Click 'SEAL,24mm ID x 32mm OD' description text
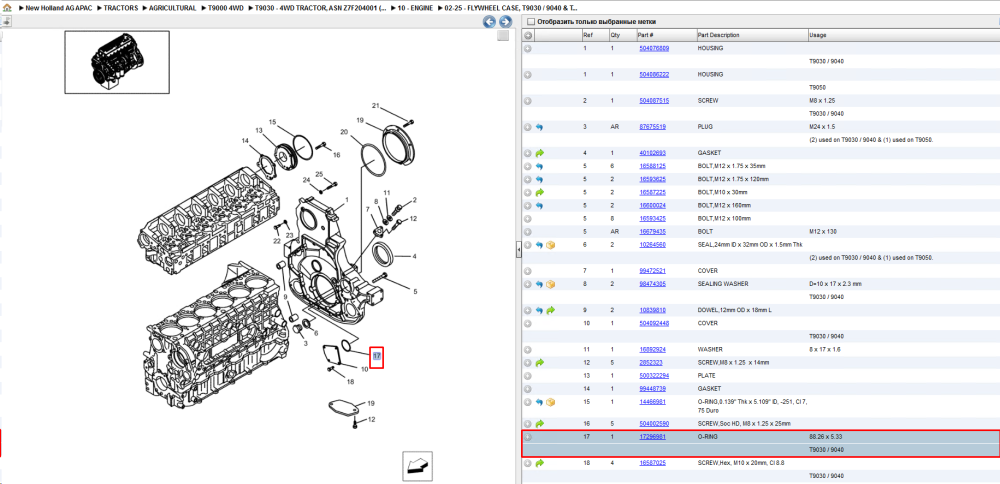The width and height of the screenshot is (1000, 484). pyautogui.click(x=750, y=244)
